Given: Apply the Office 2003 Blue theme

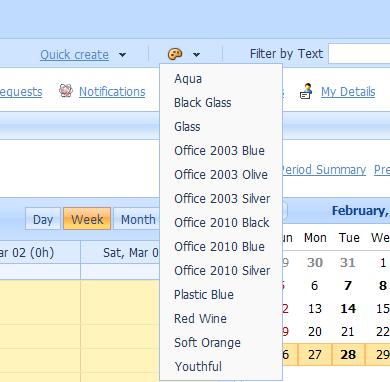Looking at the screenshot, I should (x=221, y=151).
